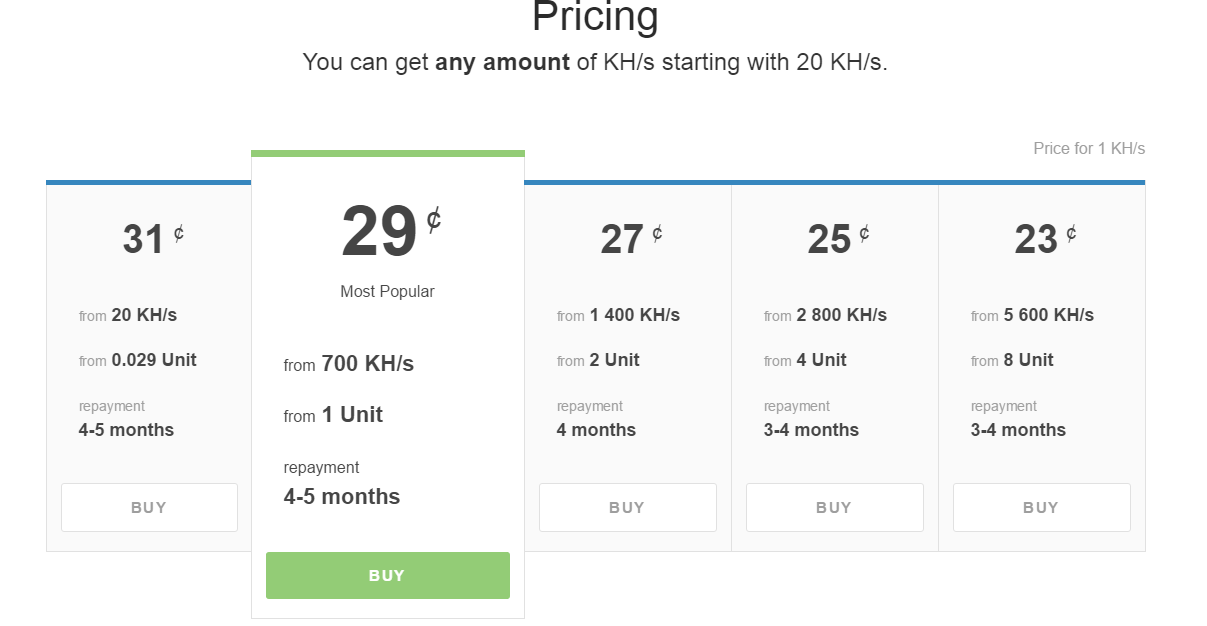Click the "from 4 Unit" text

click(805, 360)
